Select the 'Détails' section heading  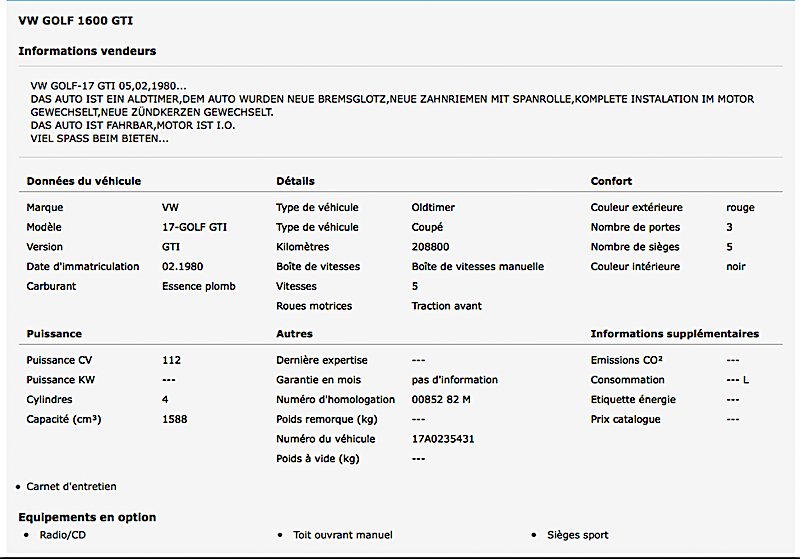[x=295, y=181]
